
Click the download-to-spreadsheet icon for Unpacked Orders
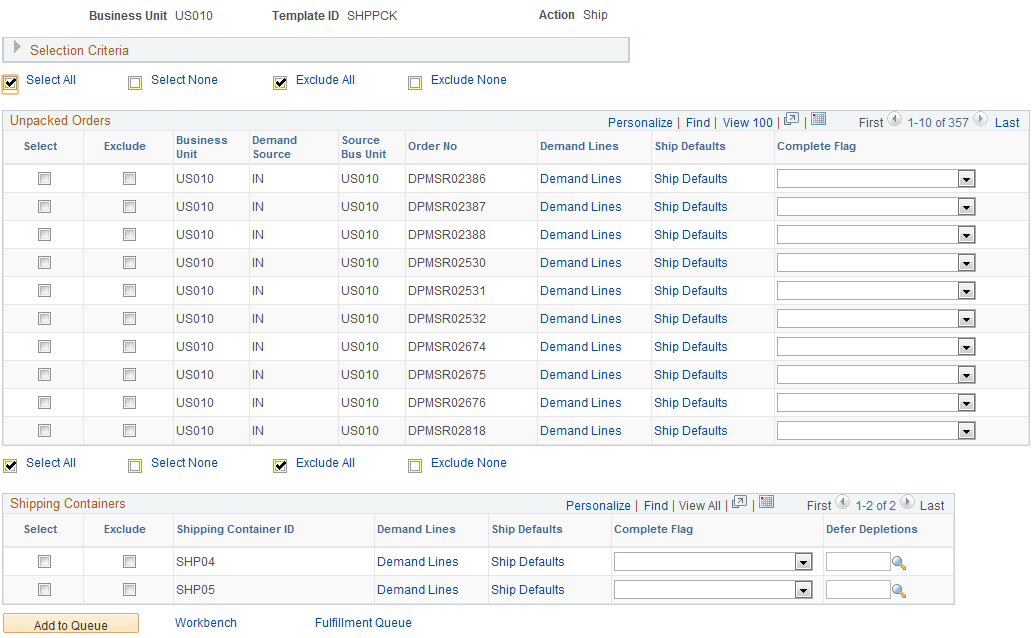click(x=818, y=121)
